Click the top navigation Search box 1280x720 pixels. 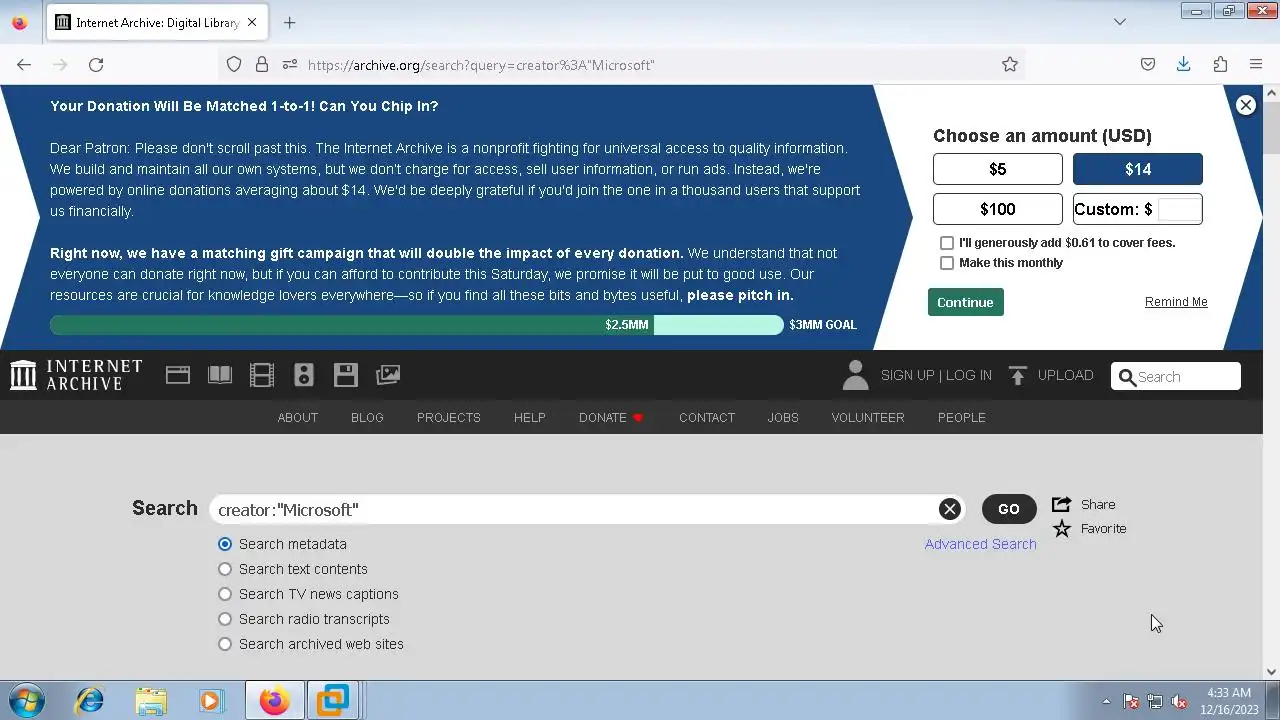tap(1176, 376)
